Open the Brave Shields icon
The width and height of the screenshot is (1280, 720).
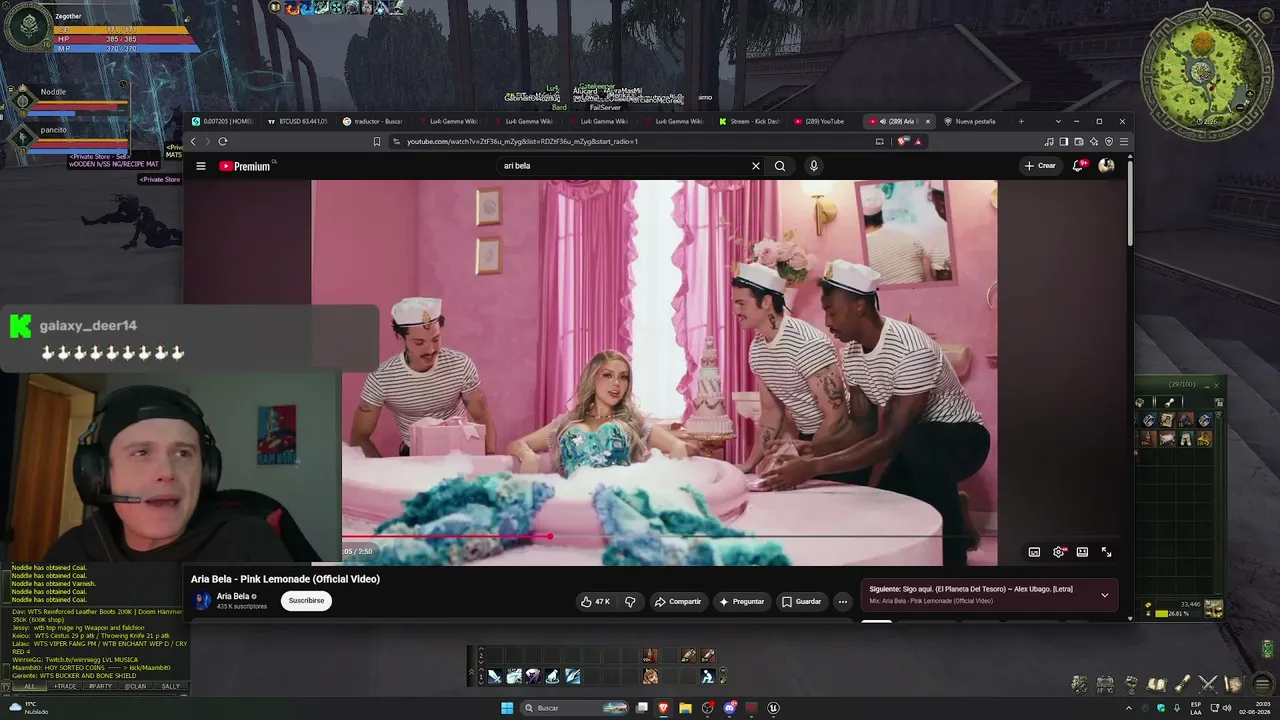[x=903, y=141]
